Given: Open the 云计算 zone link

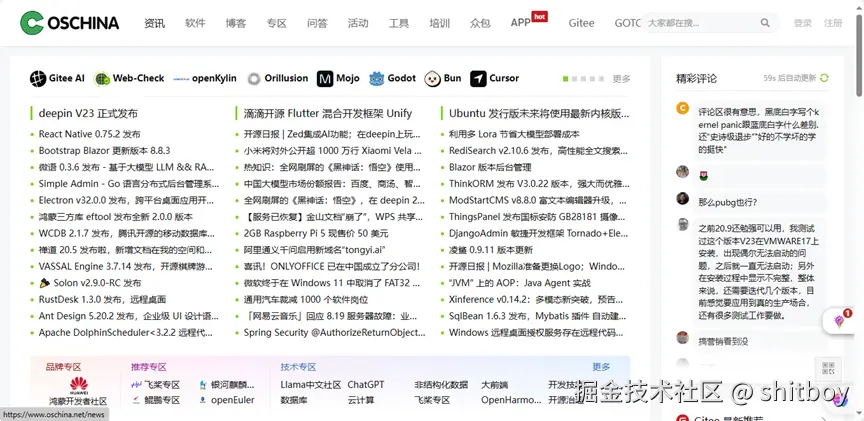Looking at the screenshot, I should (361, 400).
